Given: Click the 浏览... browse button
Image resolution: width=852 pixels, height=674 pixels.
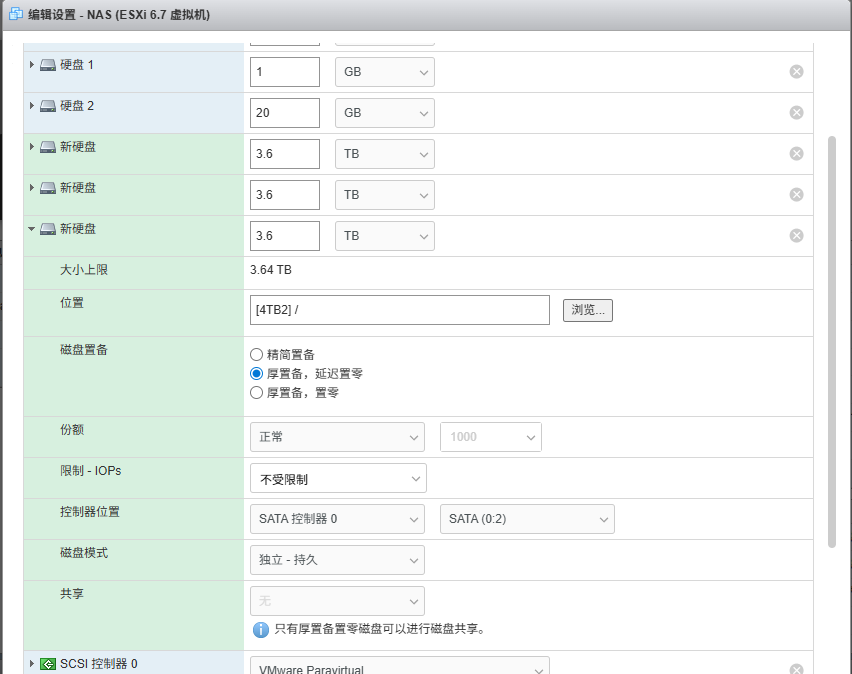Looking at the screenshot, I should (x=588, y=310).
